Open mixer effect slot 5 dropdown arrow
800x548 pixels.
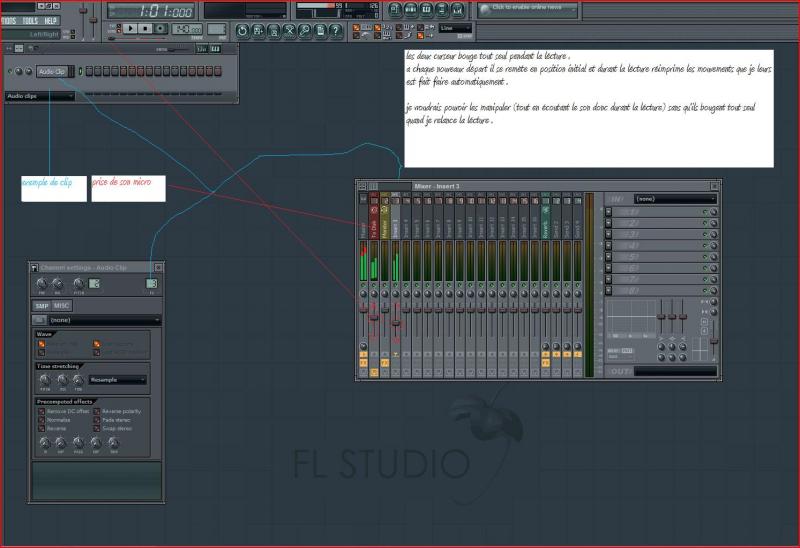(608, 257)
